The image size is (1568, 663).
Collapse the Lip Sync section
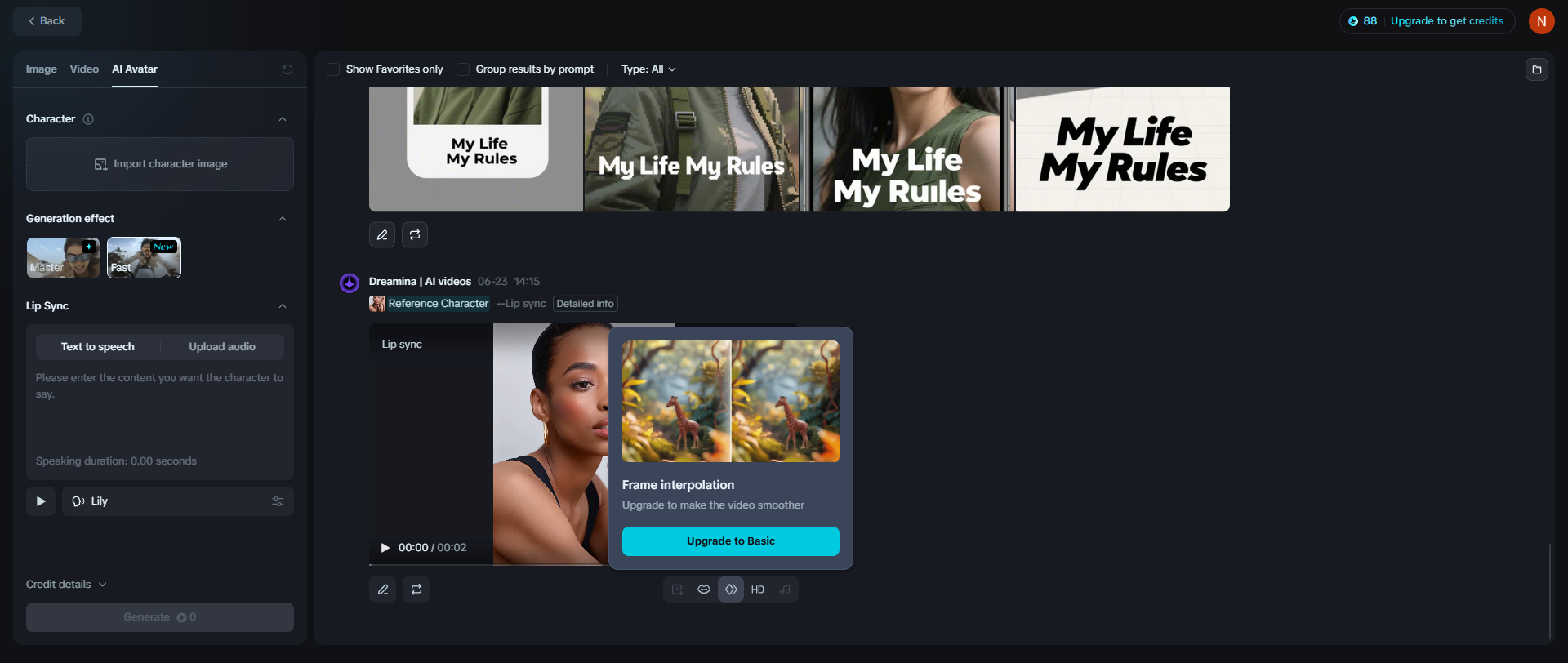tap(283, 306)
